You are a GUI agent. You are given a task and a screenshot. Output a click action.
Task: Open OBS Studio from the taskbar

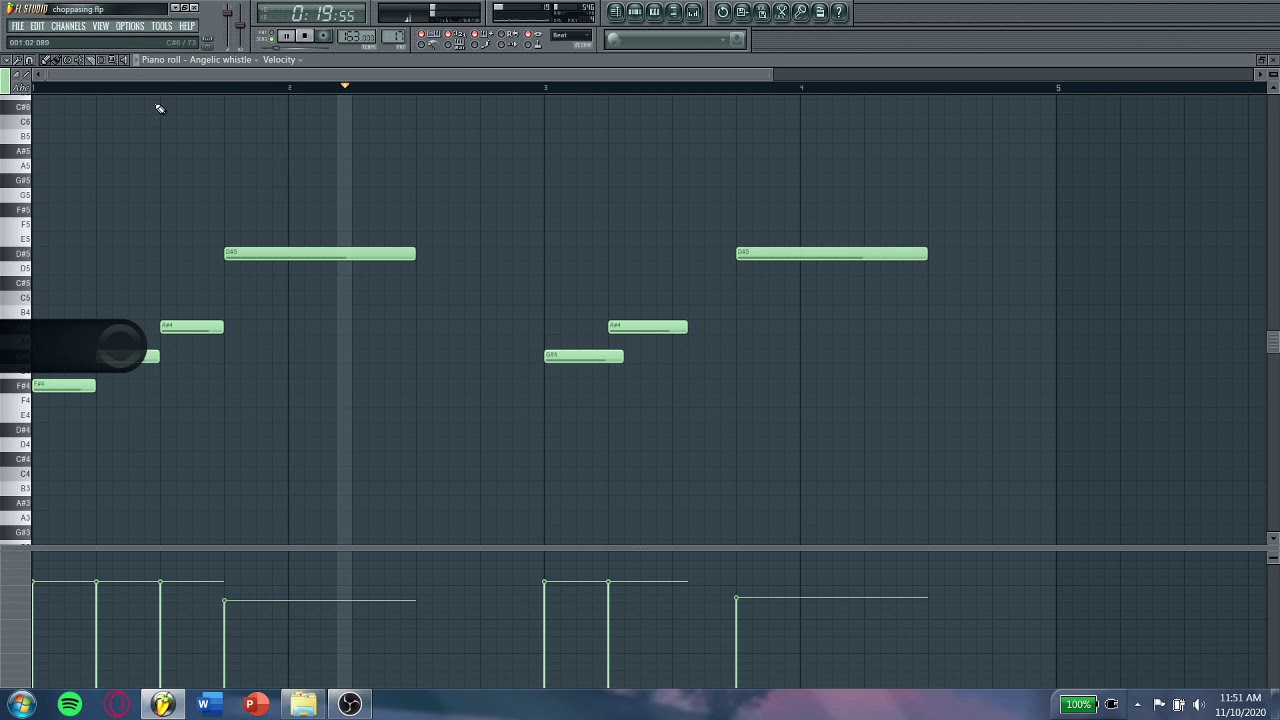click(x=350, y=704)
